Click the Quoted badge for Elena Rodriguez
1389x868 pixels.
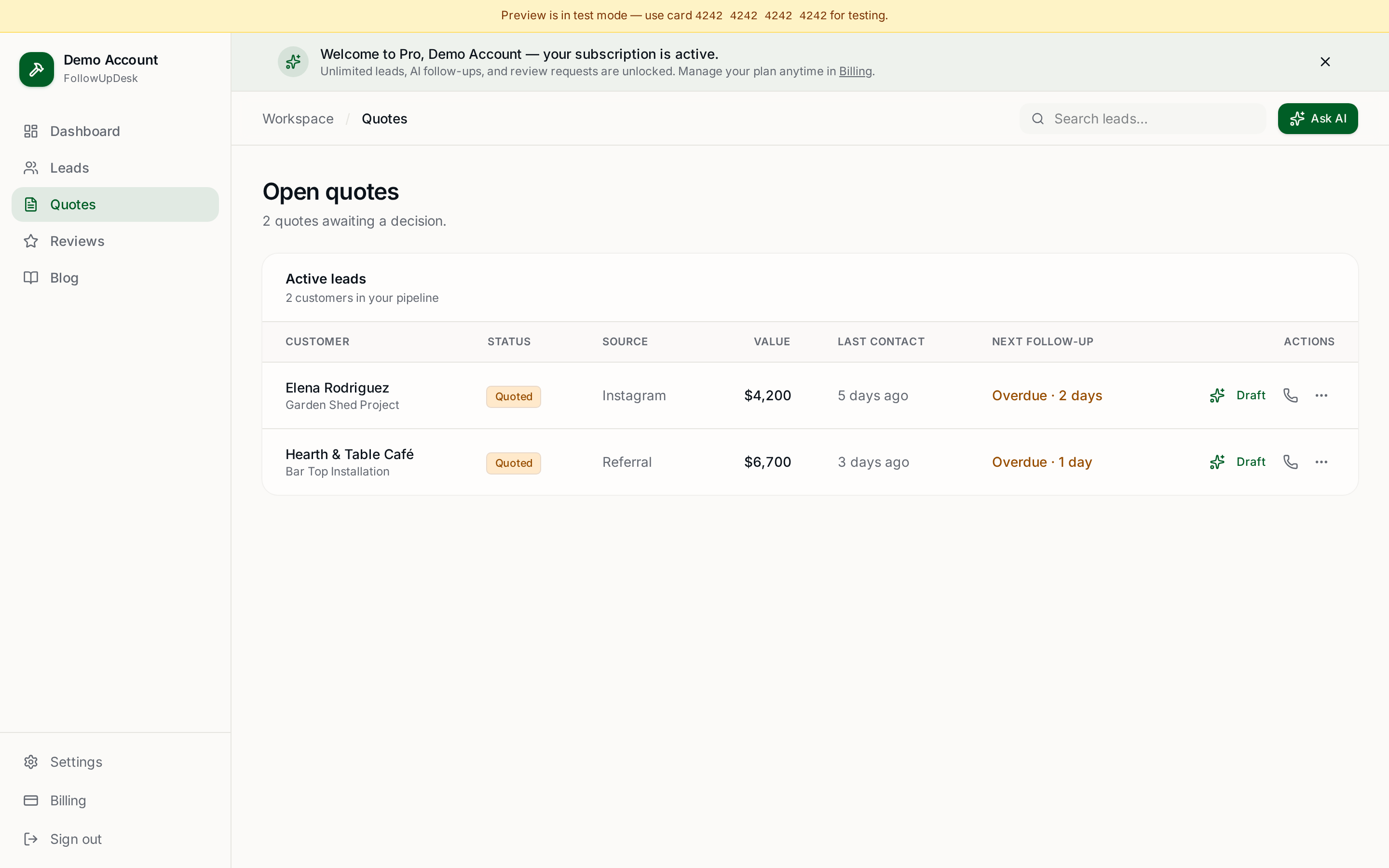pyautogui.click(x=514, y=397)
